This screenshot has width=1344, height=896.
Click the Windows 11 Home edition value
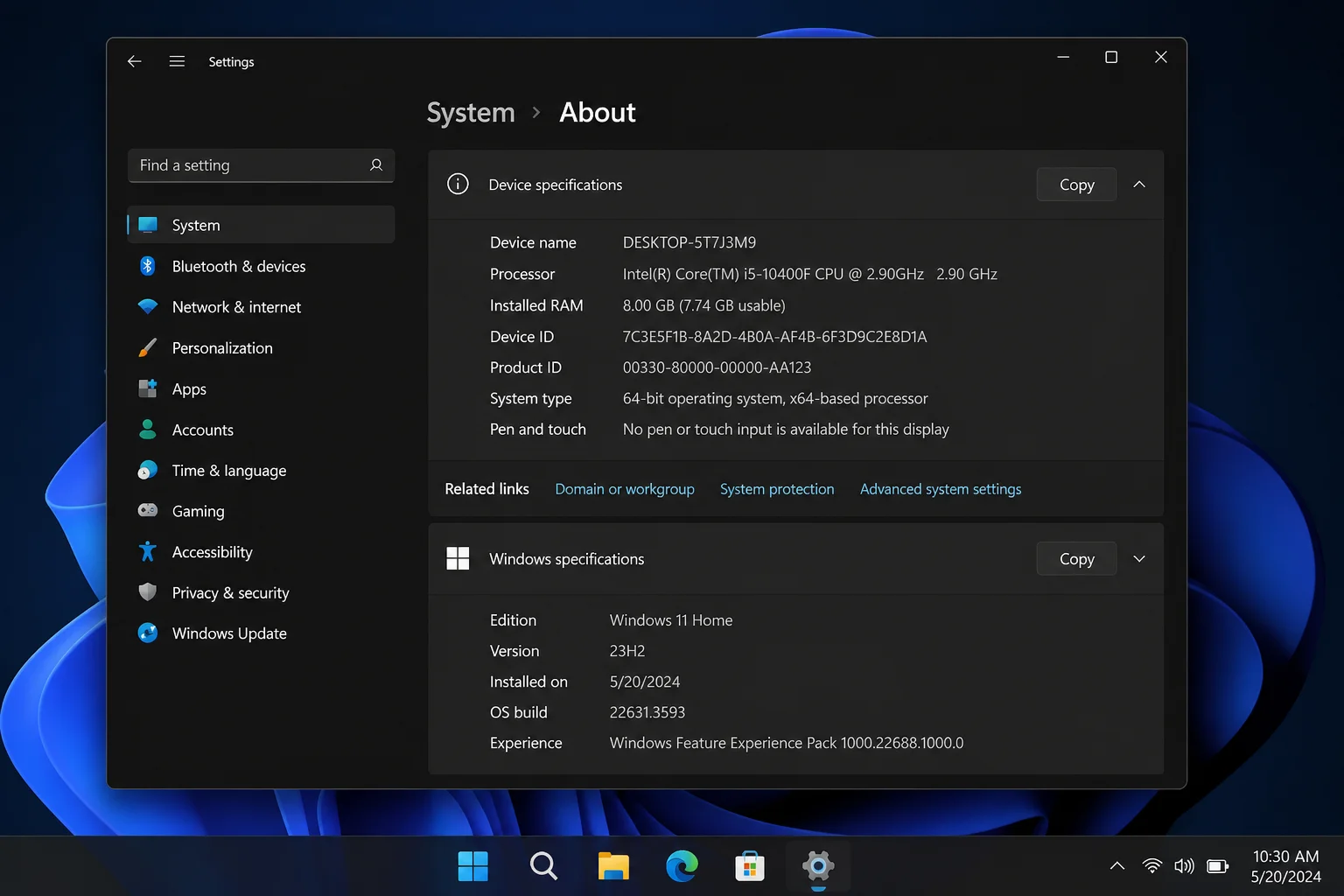[x=671, y=619]
